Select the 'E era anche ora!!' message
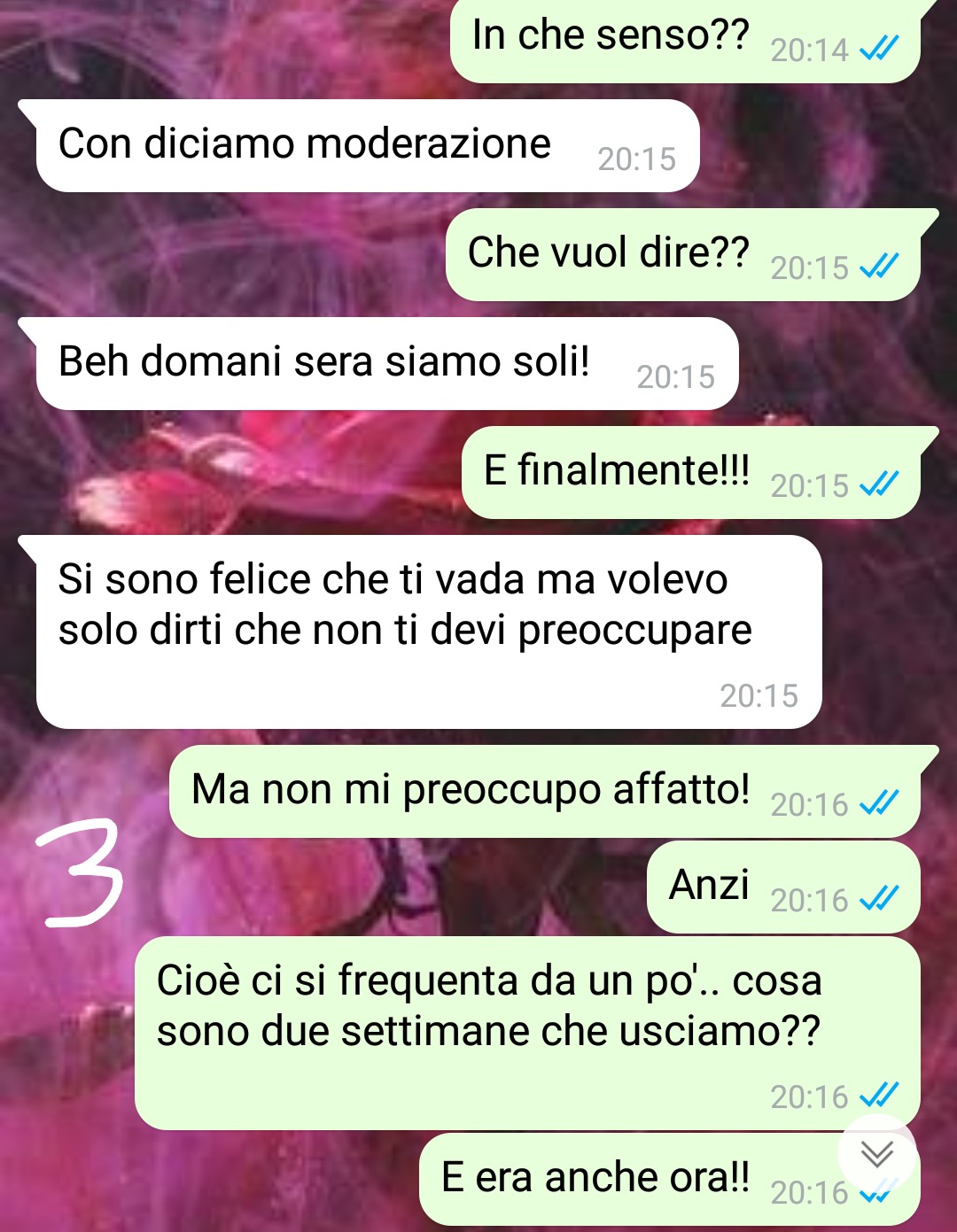The height and width of the screenshot is (1232, 957). (669, 1179)
